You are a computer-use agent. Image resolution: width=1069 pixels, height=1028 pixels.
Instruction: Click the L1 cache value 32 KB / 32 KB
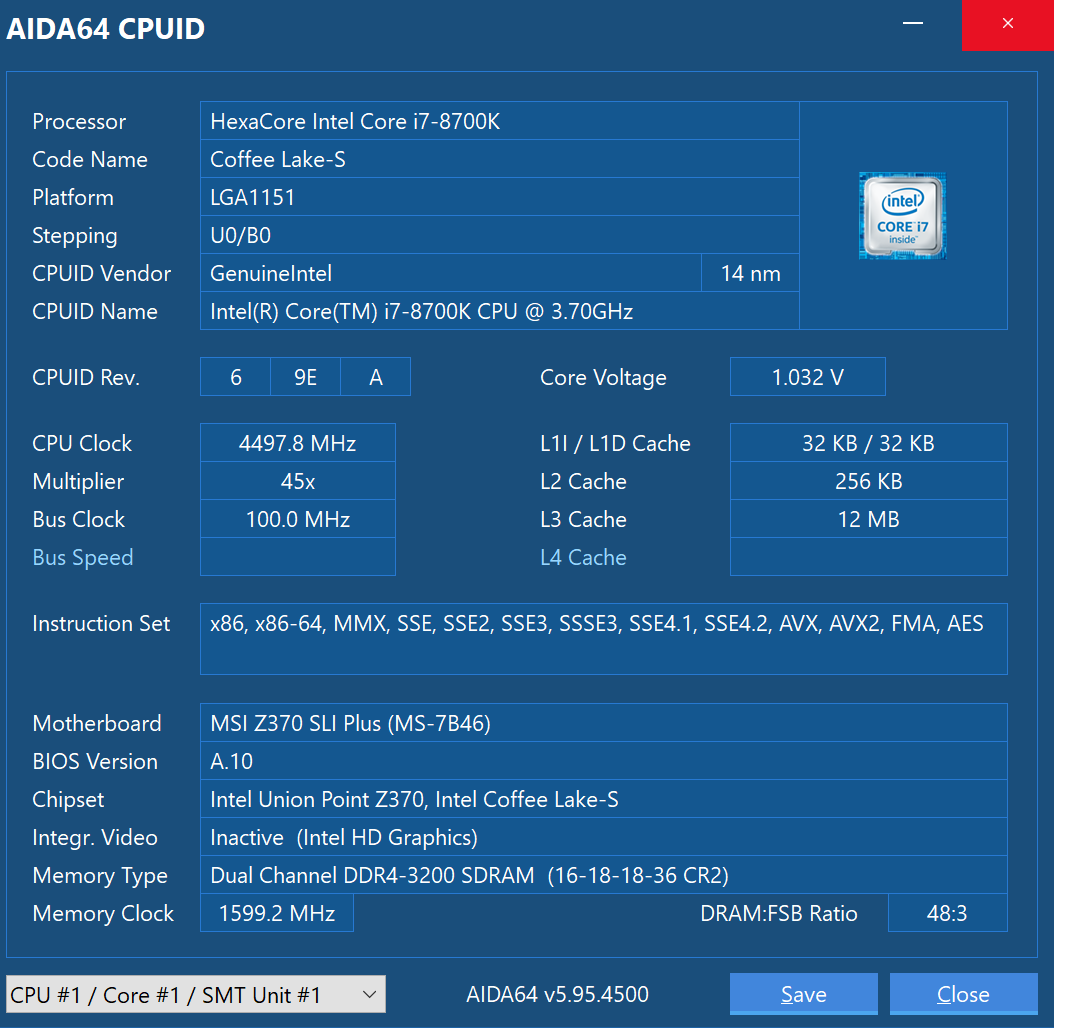(869, 443)
